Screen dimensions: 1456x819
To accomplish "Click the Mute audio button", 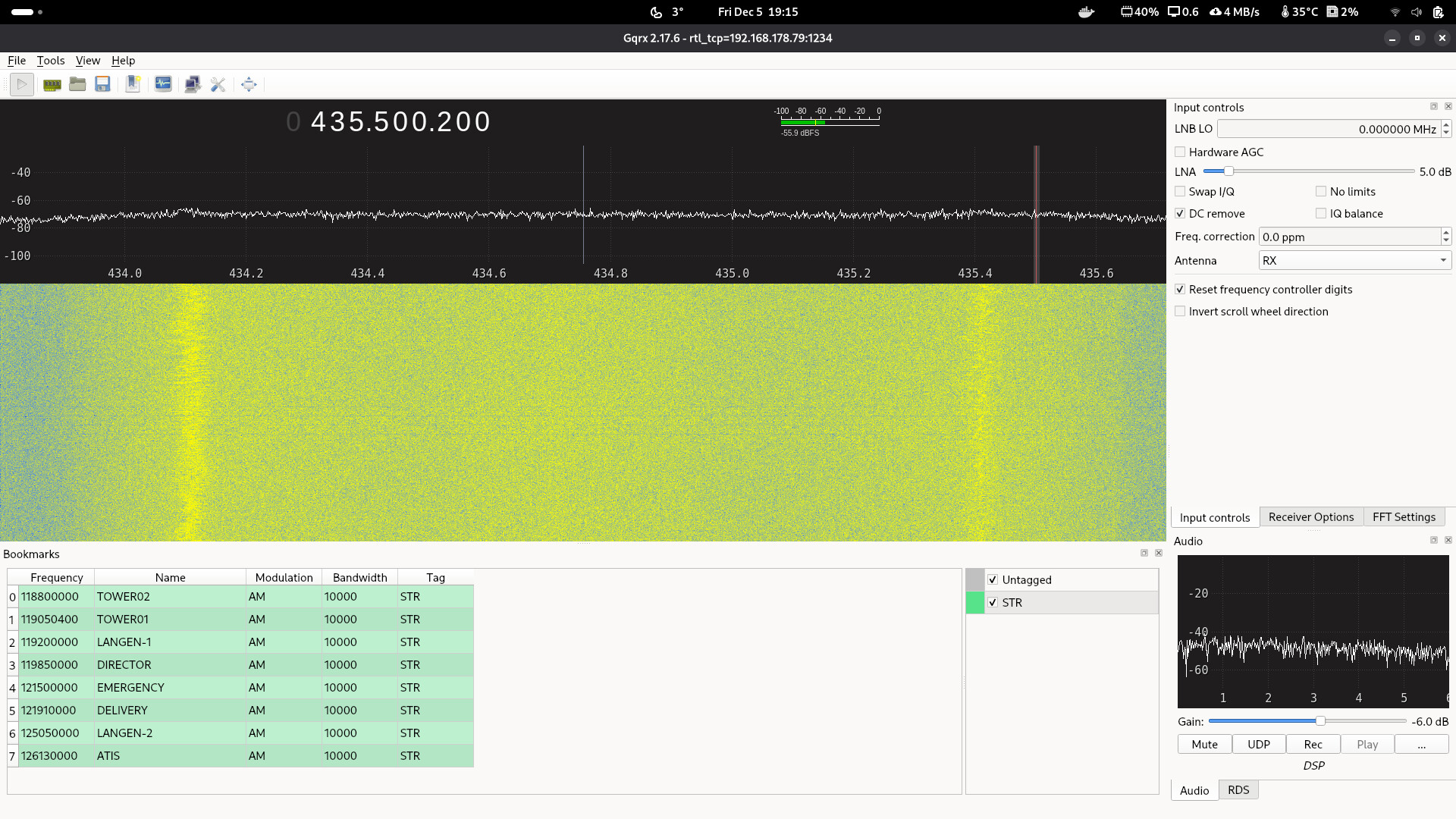I will pyautogui.click(x=1204, y=744).
